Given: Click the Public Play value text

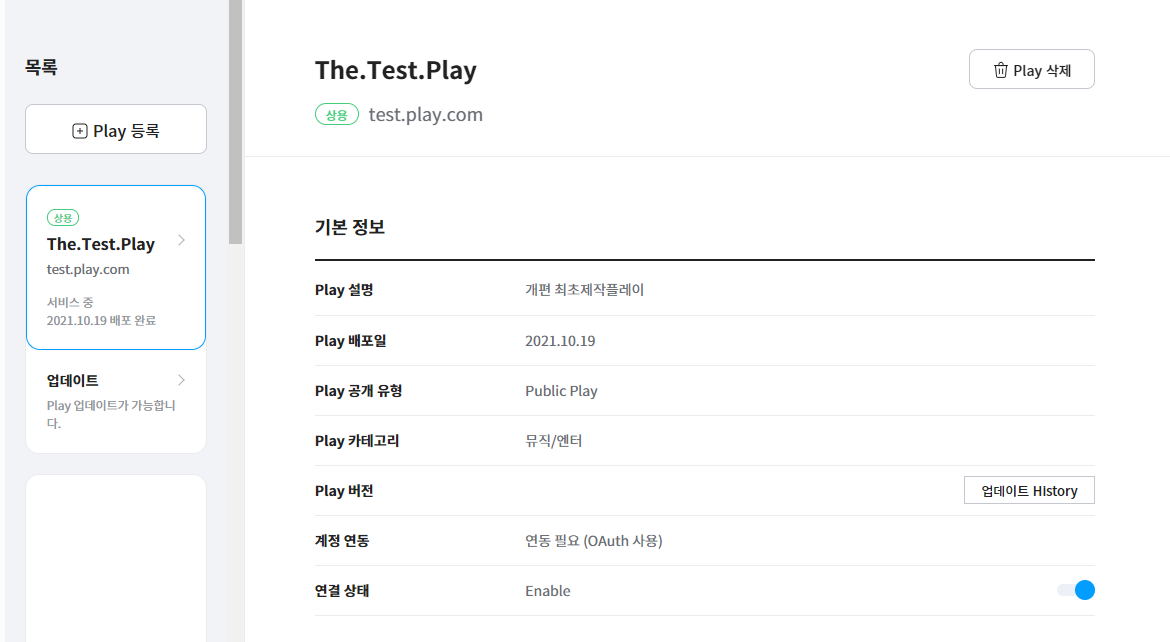Looking at the screenshot, I should pos(561,391).
